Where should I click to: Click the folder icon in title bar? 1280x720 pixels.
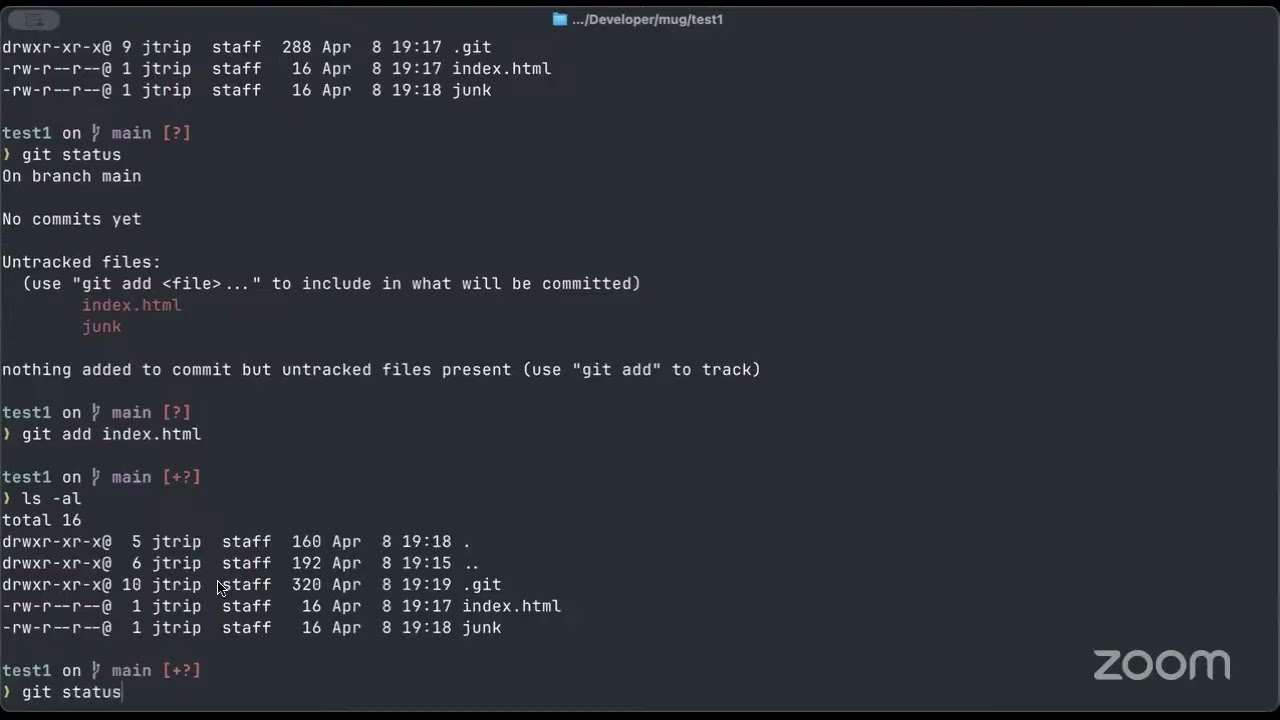pyautogui.click(x=560, y=19)
